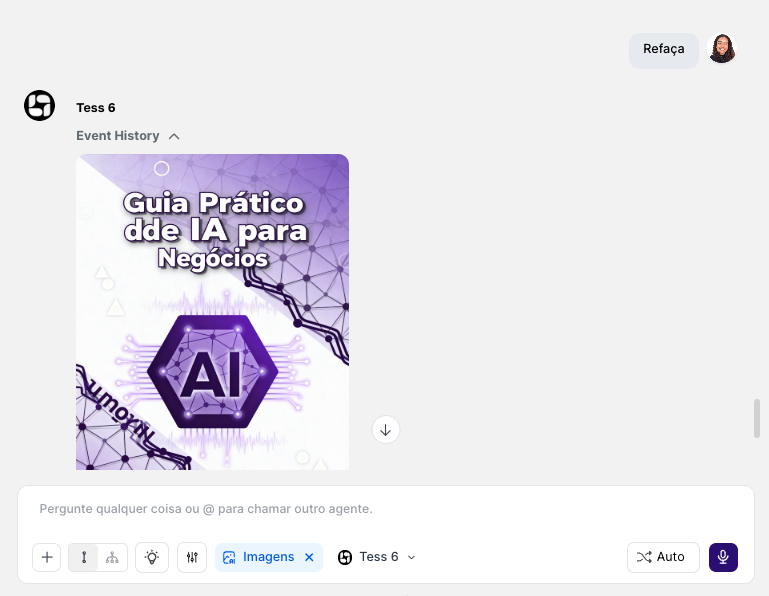Click the message input field
The image size is (769, 596).
pos(385,509)
